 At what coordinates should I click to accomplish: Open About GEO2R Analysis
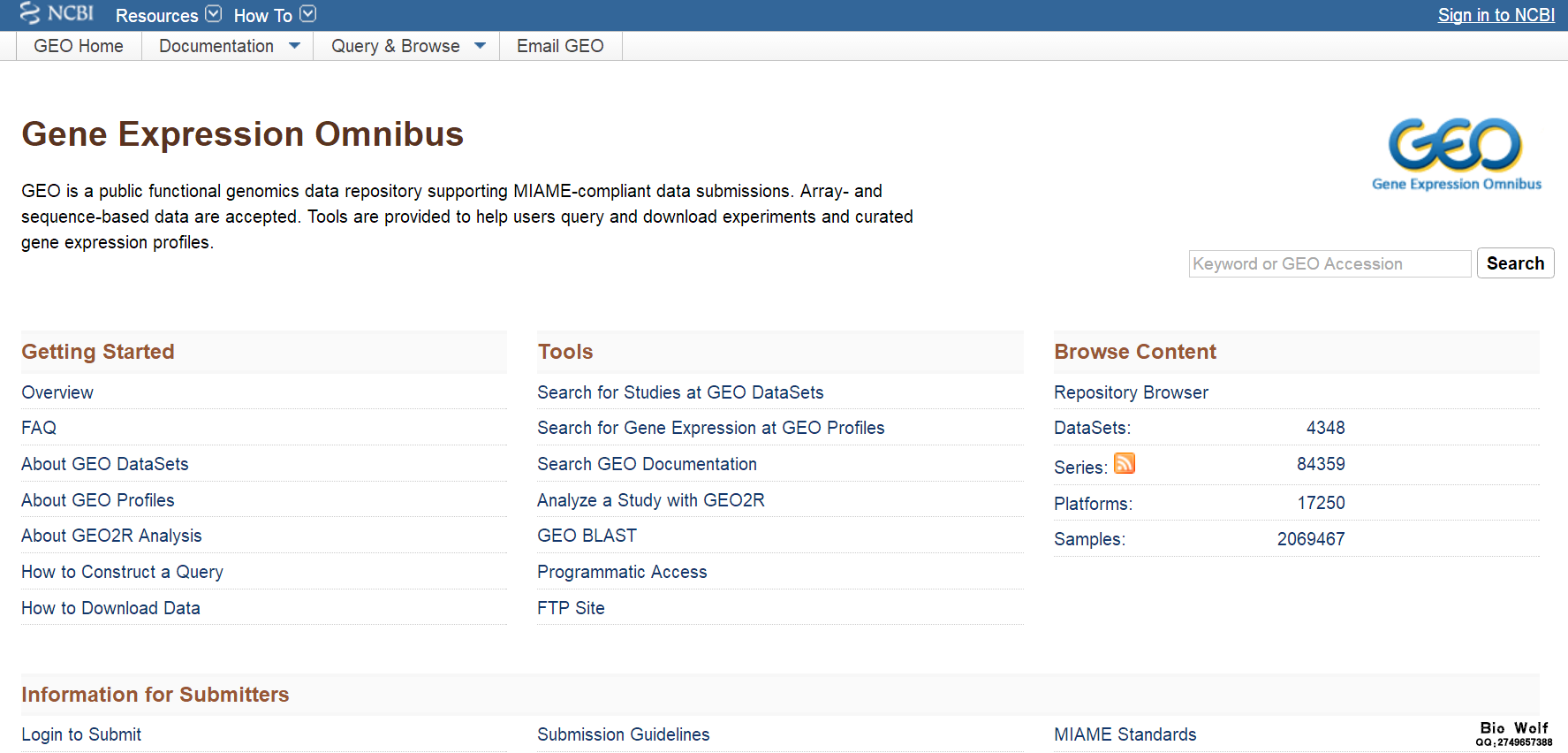coord(111,536)
